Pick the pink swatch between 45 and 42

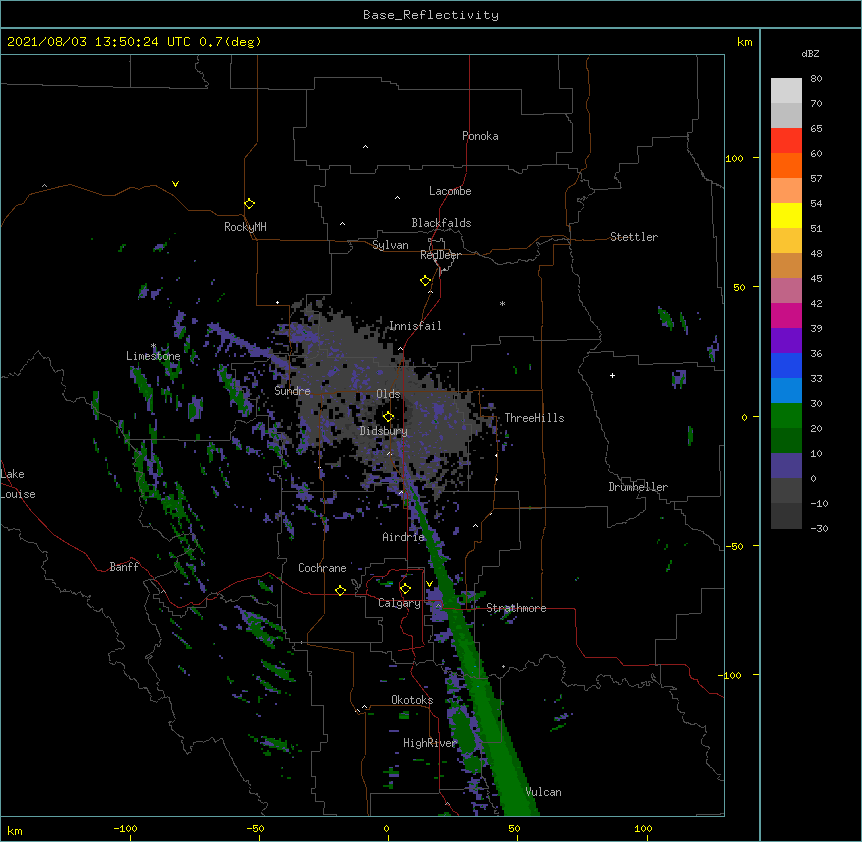[x=786, y=290]
